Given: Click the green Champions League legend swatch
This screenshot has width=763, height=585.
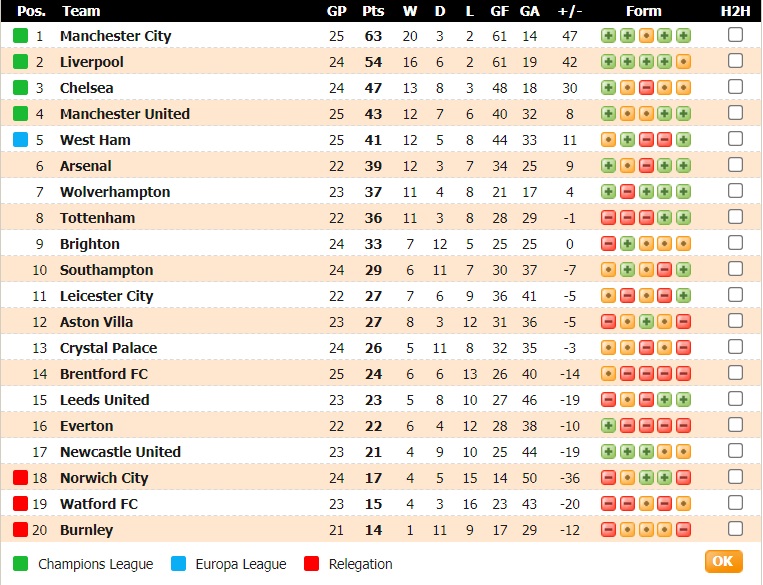Looking at the screenshot, I should pos(20,564).
